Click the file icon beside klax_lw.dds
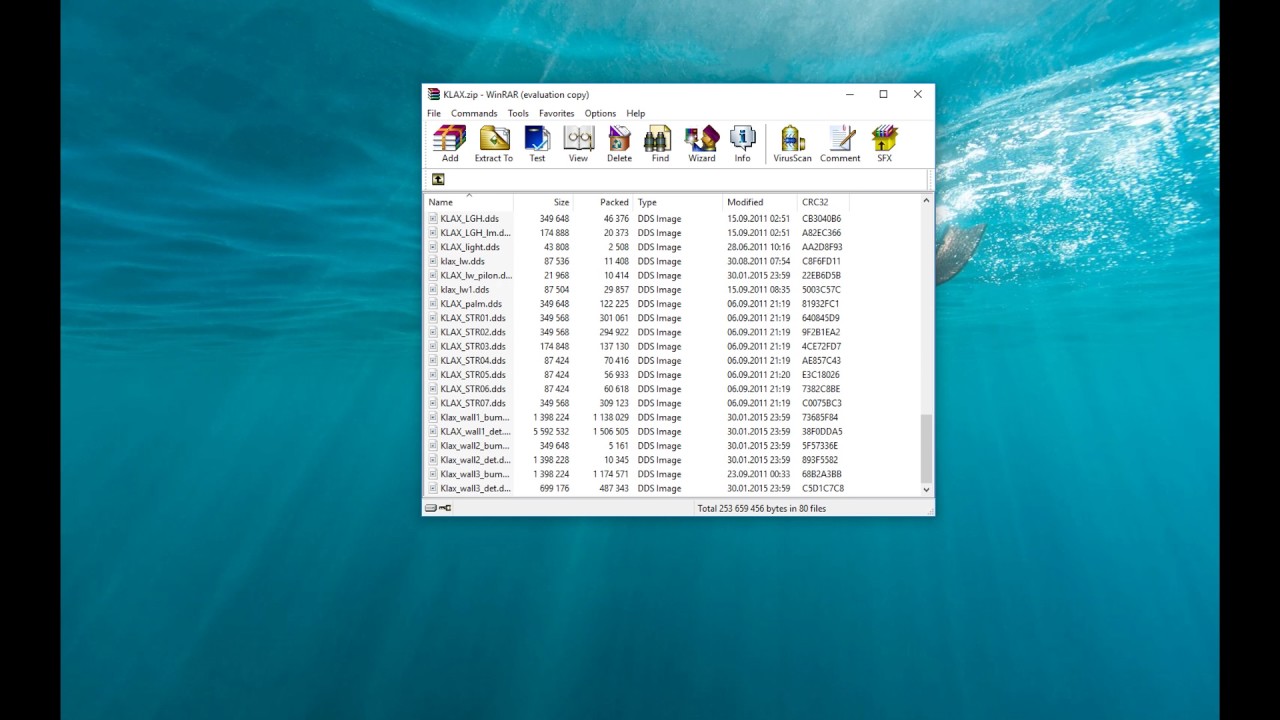The image size is (1280, 720). click(433, 261)
